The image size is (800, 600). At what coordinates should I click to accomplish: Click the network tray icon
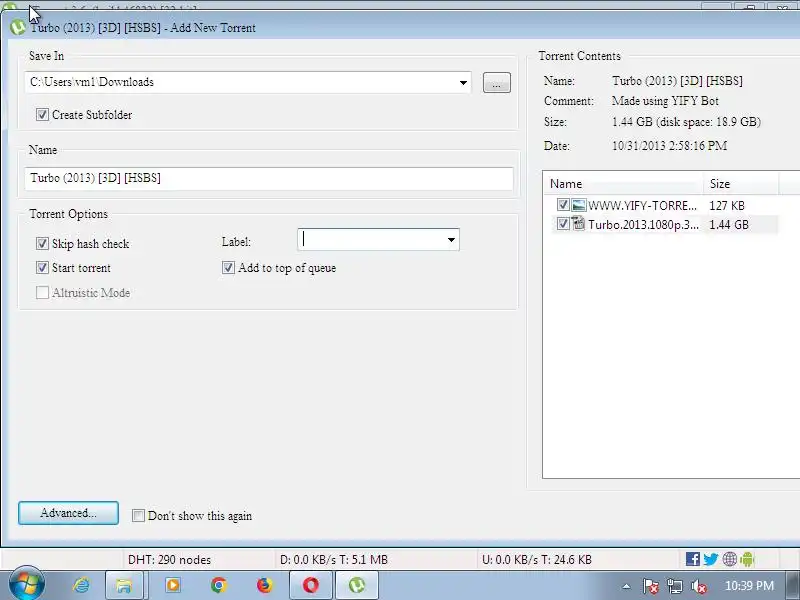coord(674,586)
